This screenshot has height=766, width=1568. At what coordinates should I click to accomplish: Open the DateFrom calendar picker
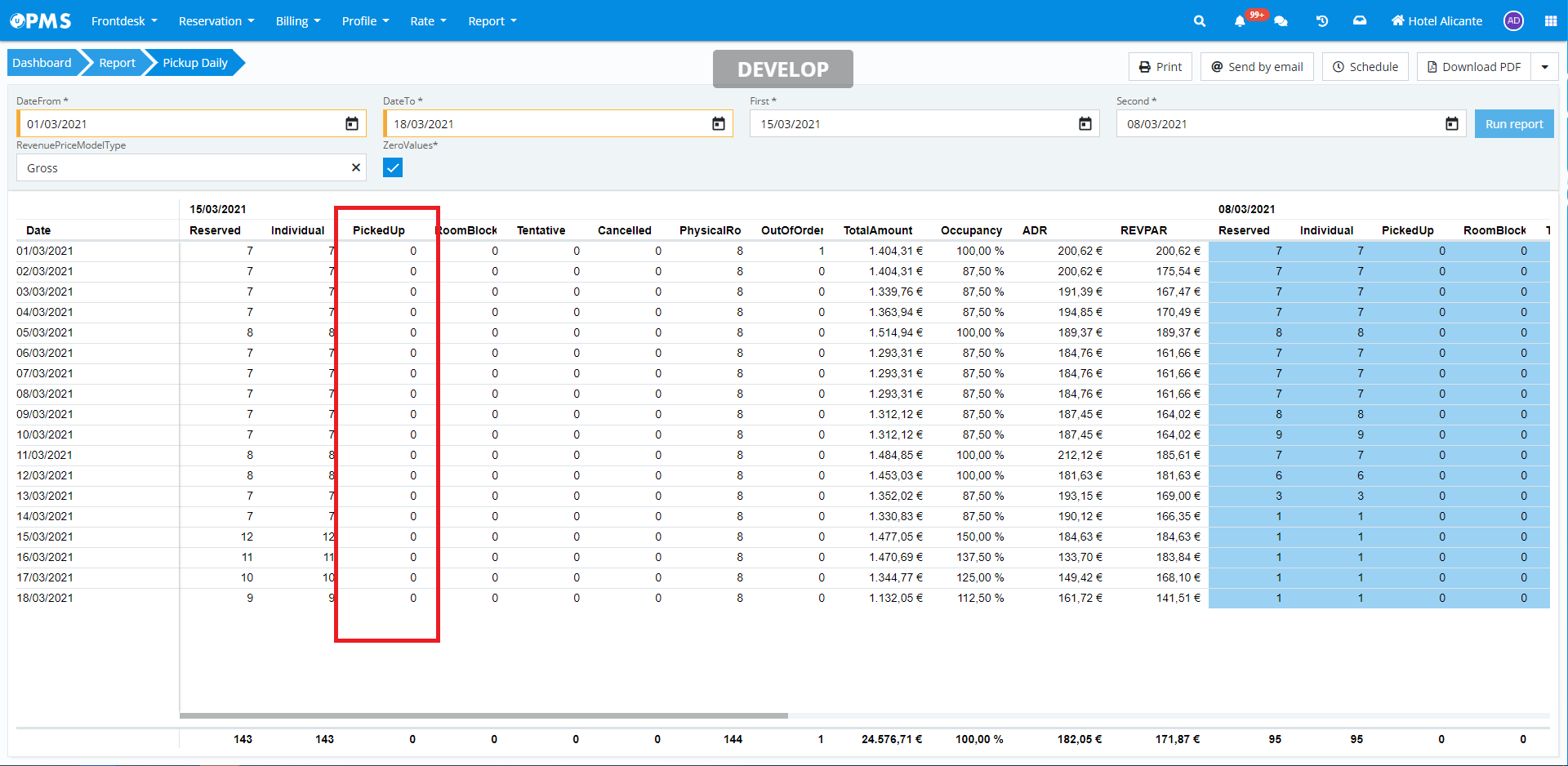coord(352,124)
